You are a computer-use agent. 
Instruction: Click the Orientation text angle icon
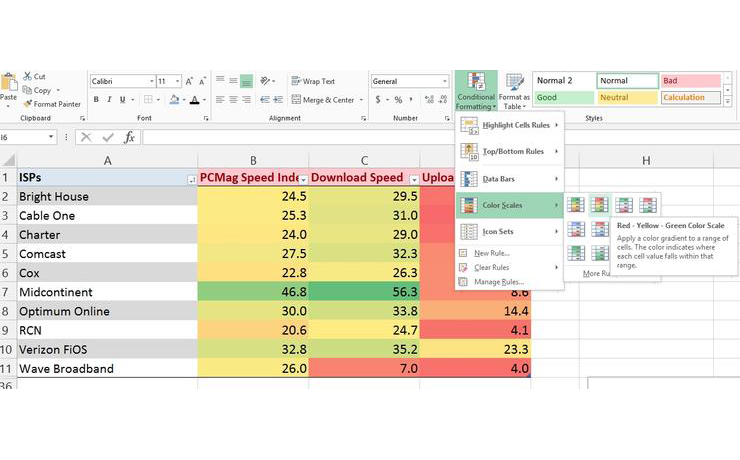(x=265, y=81)
